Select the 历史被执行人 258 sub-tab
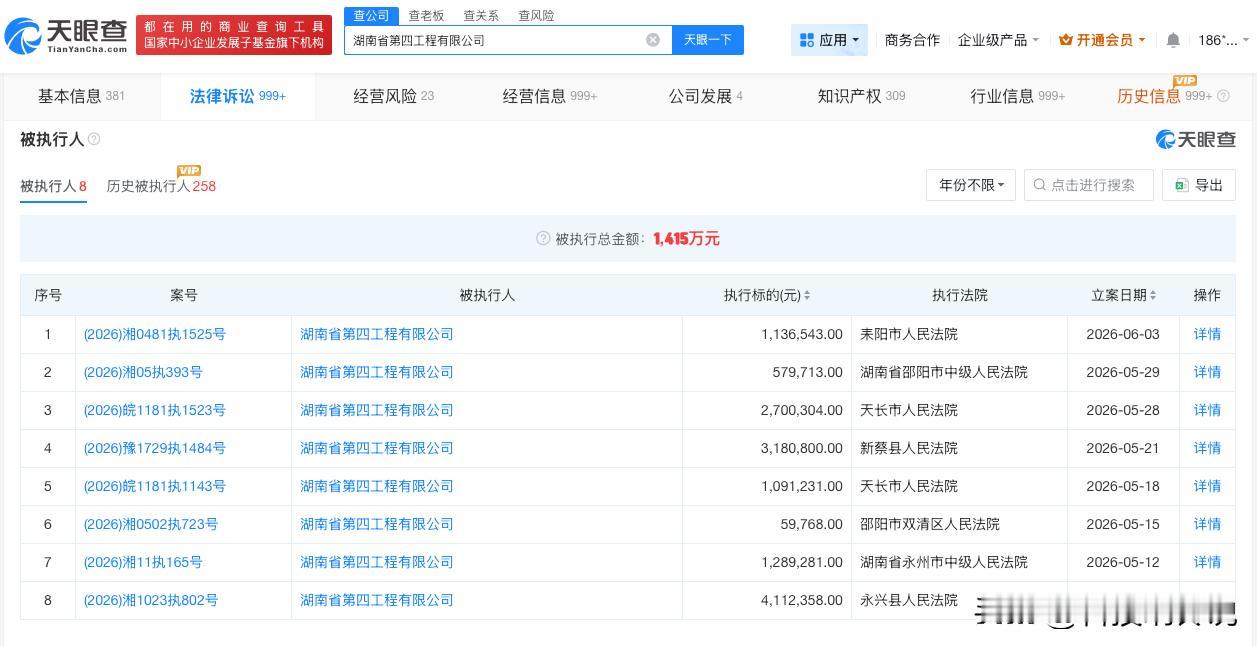The height and width of the screenshot is (646, 1257). click(161, 186)
